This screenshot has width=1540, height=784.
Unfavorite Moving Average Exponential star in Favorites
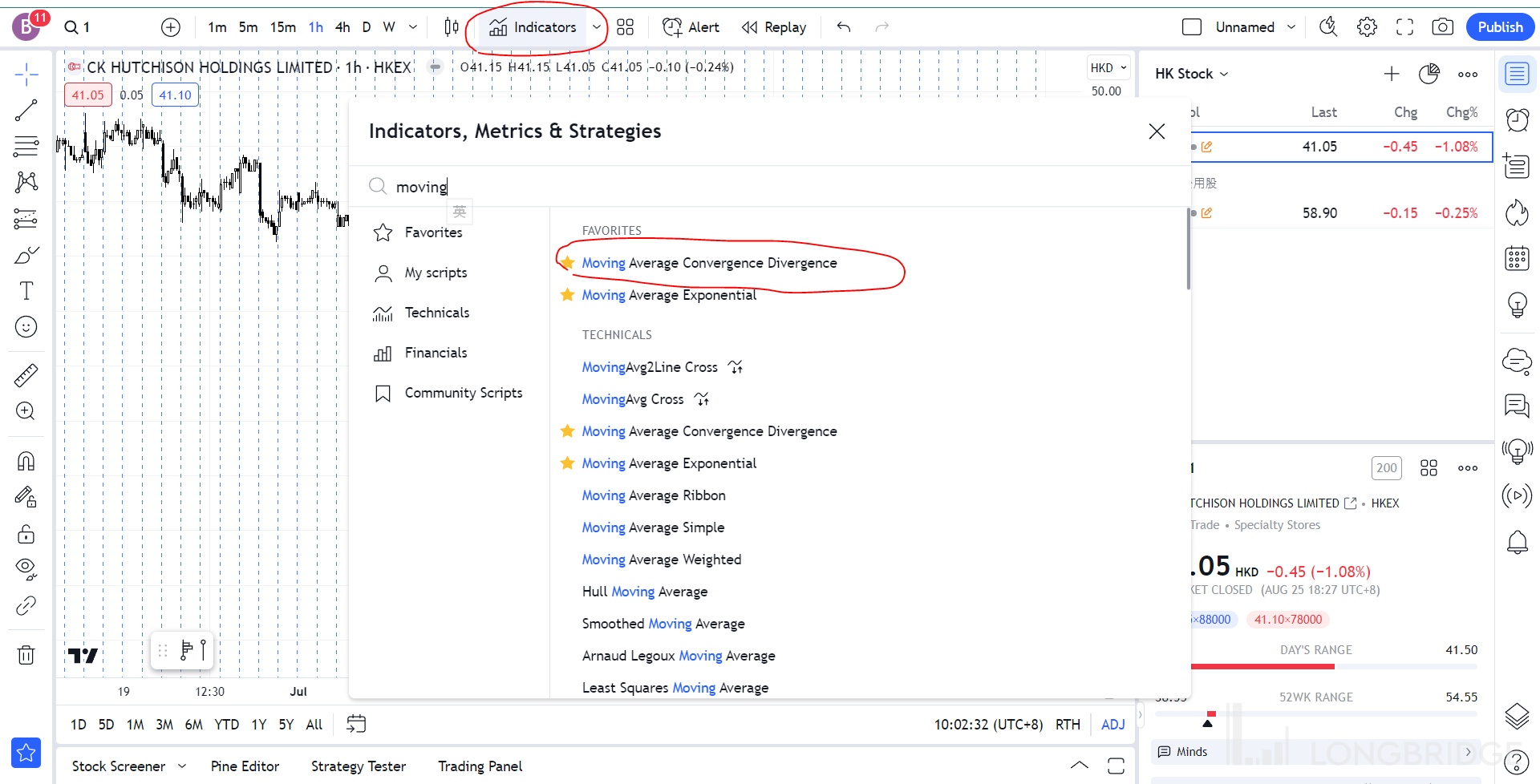click(567, 295)
